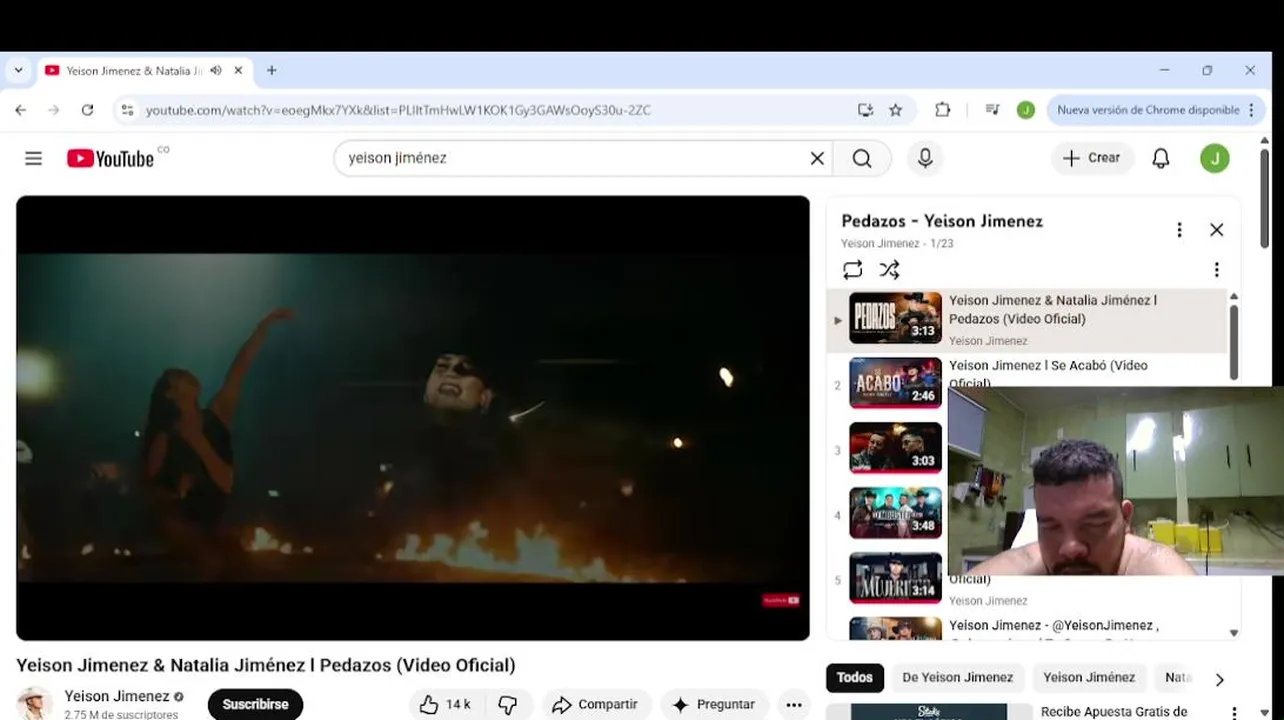This screenshot has height=720, width=1284.
Task: Start voice search with the microphone icon
Action: pos(925,158)
